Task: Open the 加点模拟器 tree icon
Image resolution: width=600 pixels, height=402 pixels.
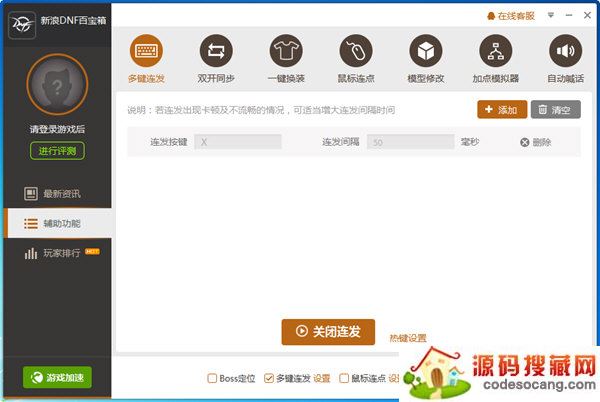Action: click(496, 50)
